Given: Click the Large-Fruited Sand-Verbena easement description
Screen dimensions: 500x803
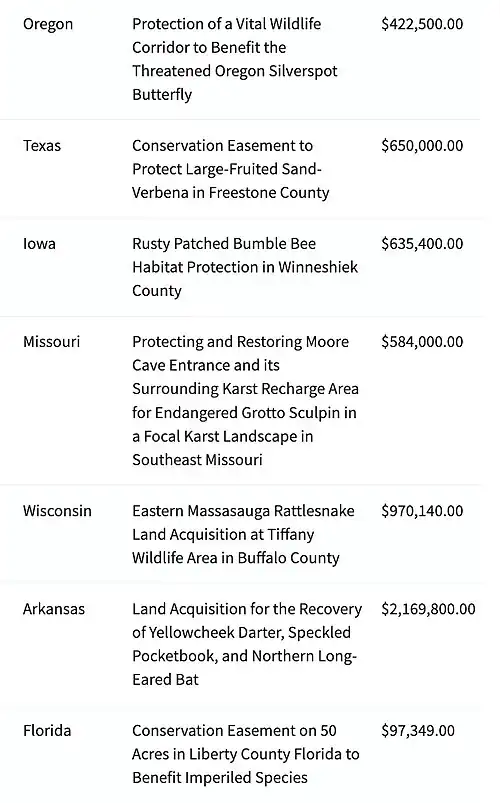Looking at the screenshot, I should [x=231, y=169].
